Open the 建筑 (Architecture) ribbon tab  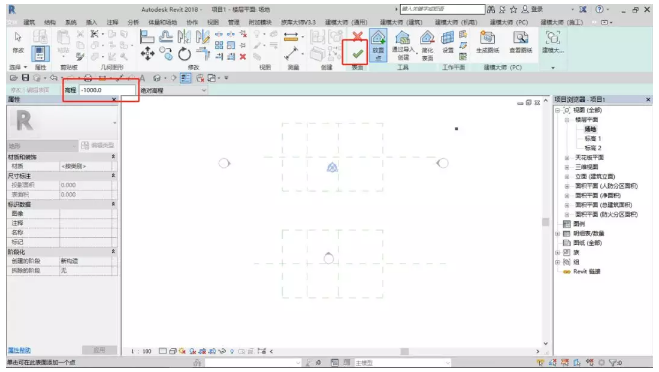click(29, 22)
